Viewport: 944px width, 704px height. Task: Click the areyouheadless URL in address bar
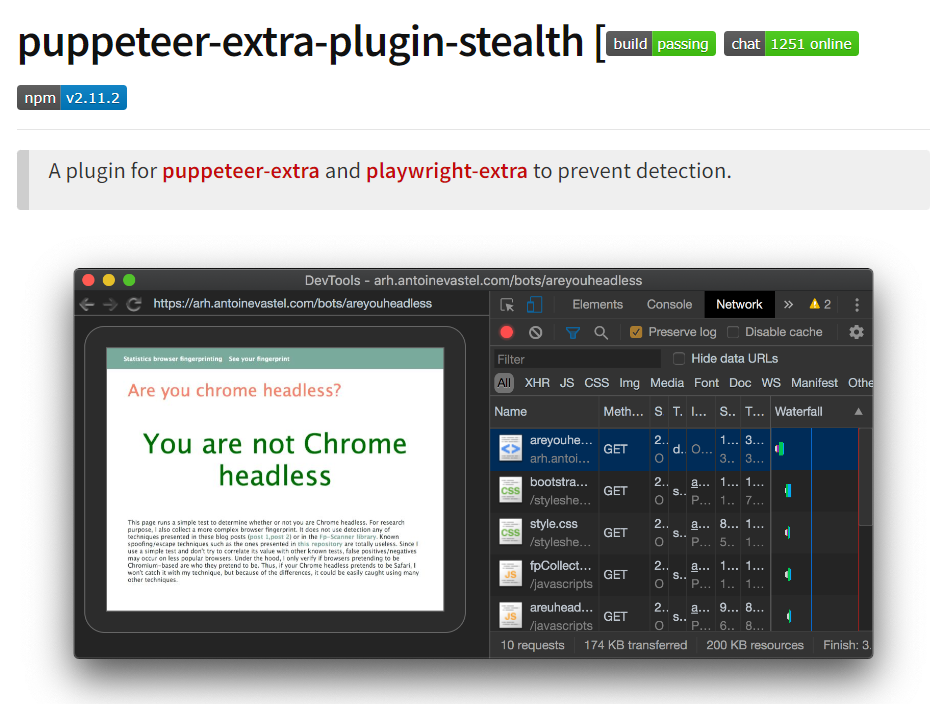tap(293, 304)
